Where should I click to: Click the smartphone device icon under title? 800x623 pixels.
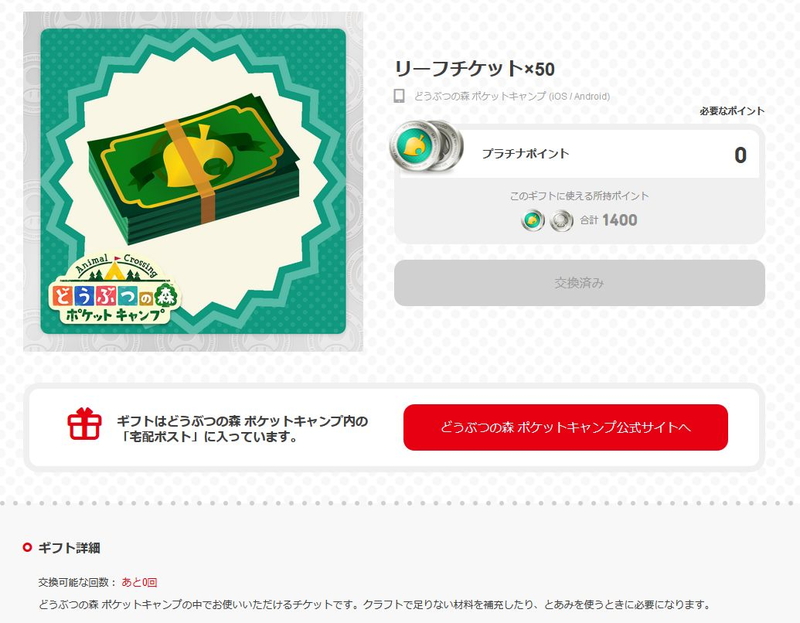click(x=399, y=96)
